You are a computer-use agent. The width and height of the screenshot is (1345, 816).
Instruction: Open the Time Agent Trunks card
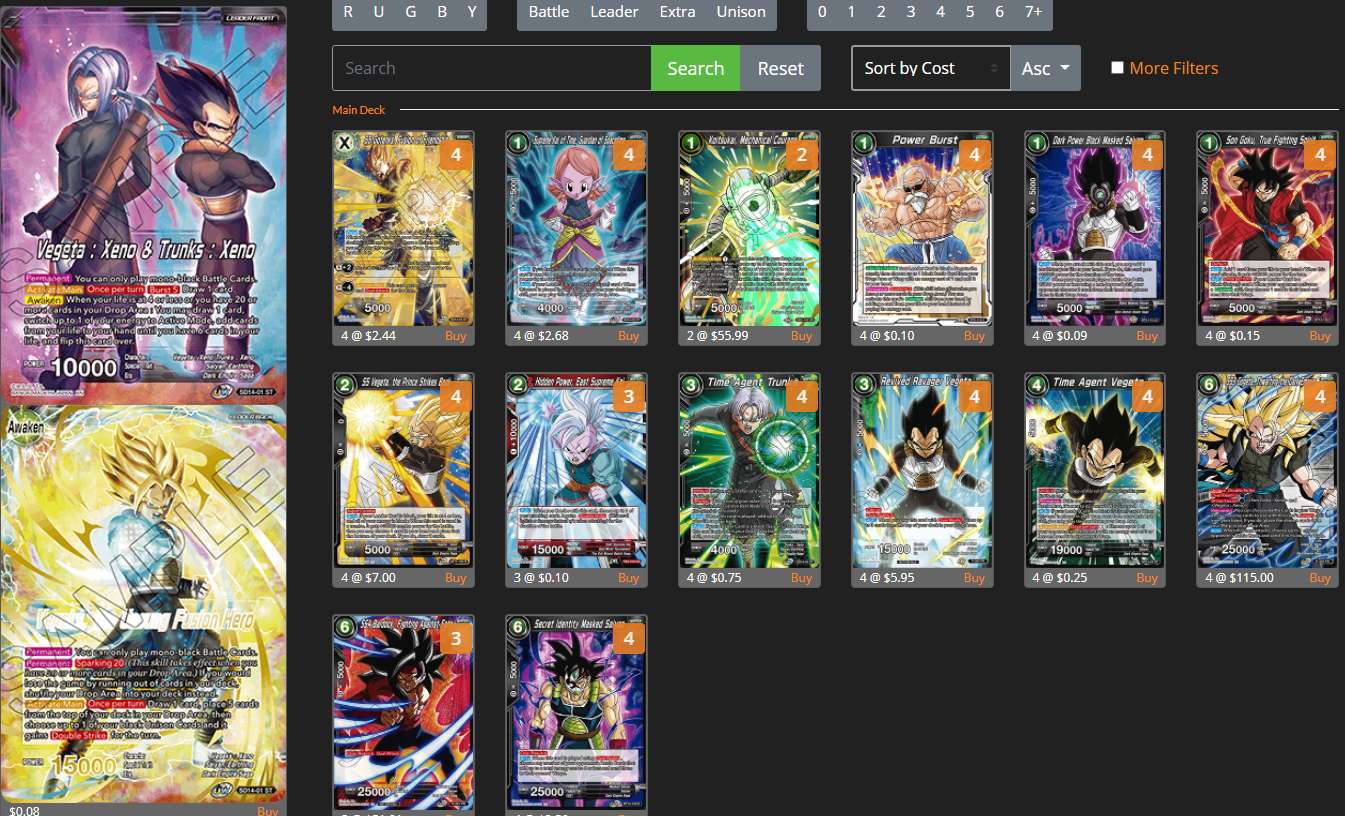749,471
